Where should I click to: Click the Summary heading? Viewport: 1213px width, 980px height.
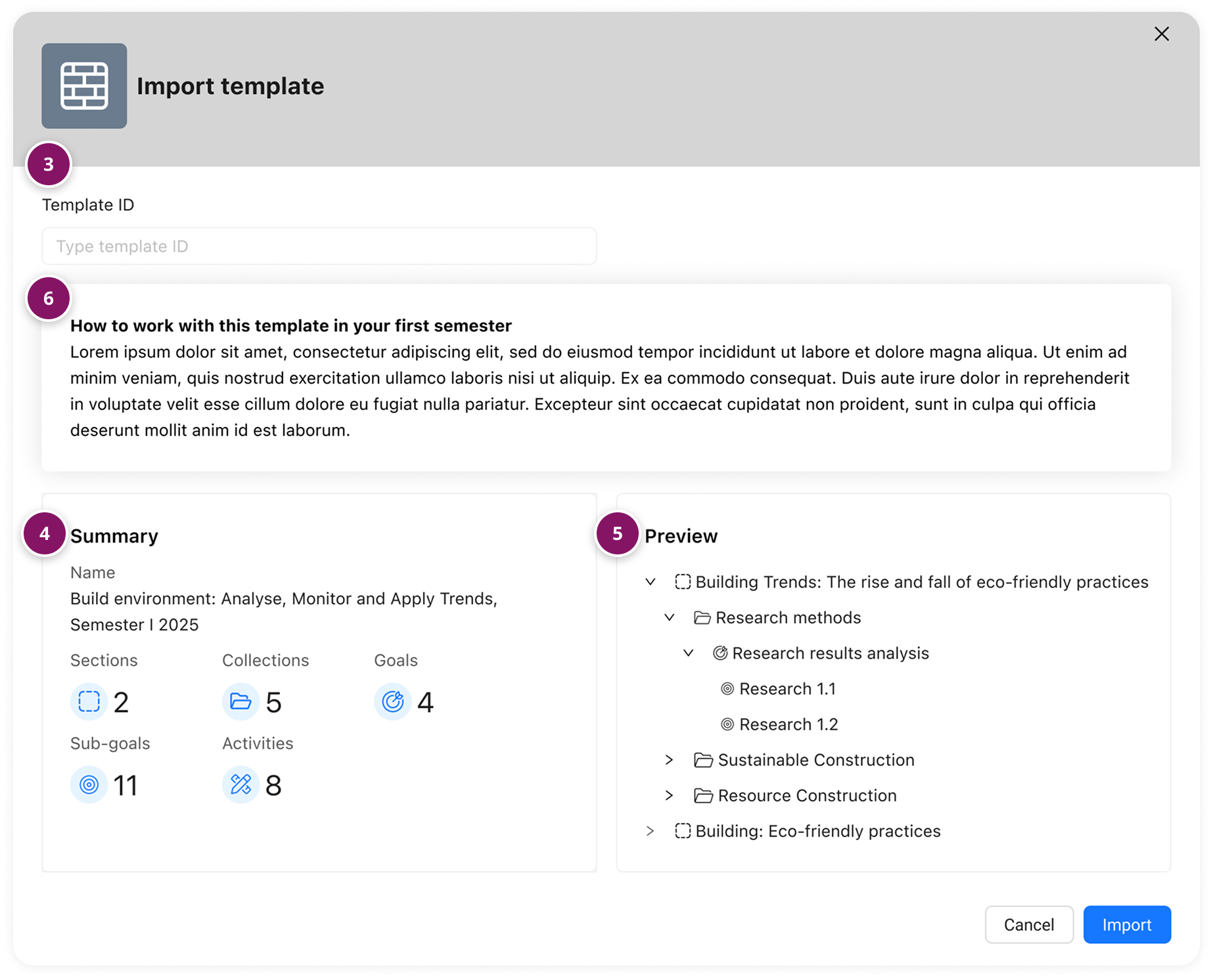114,536
